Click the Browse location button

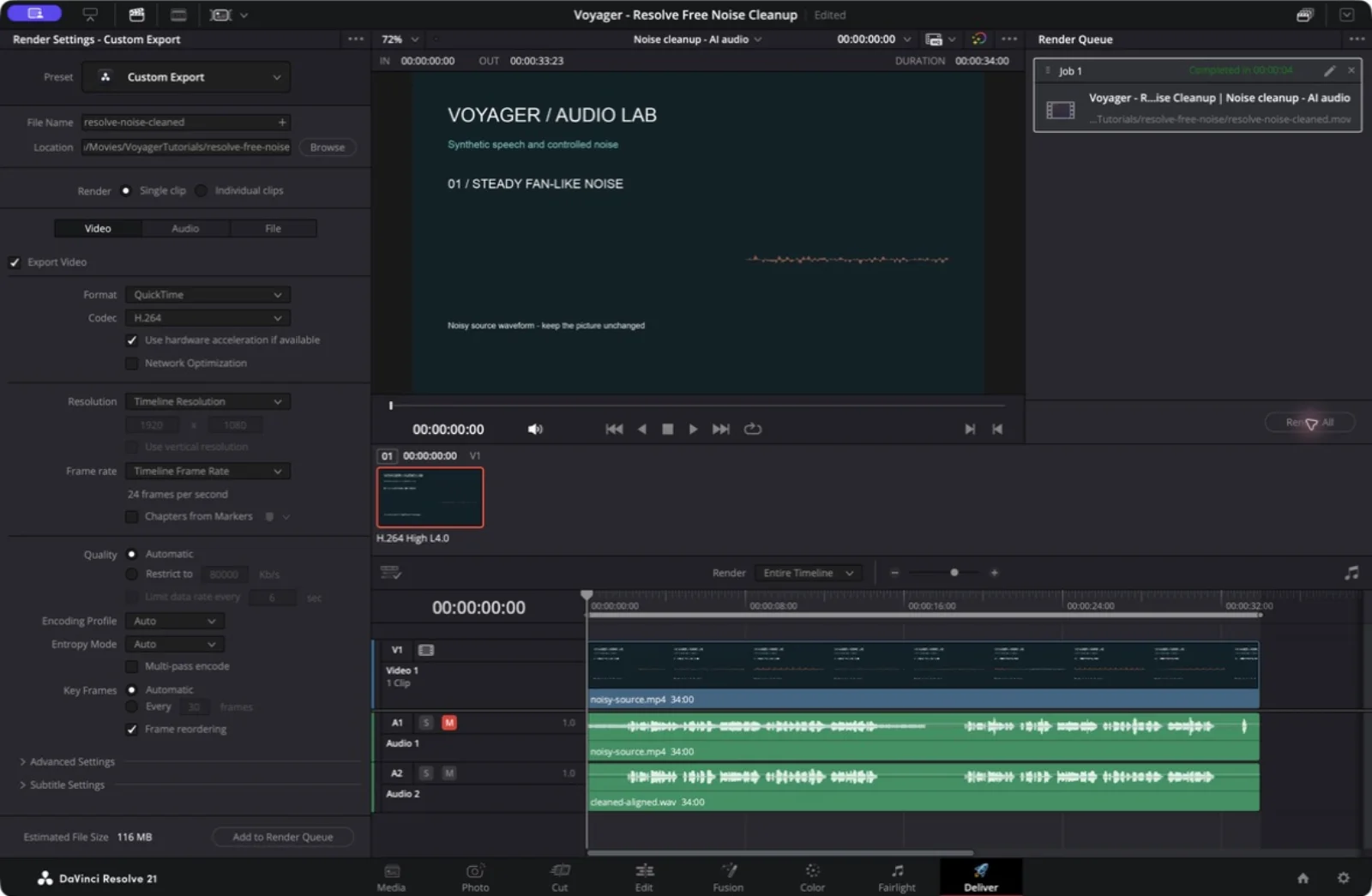(328, 147)
